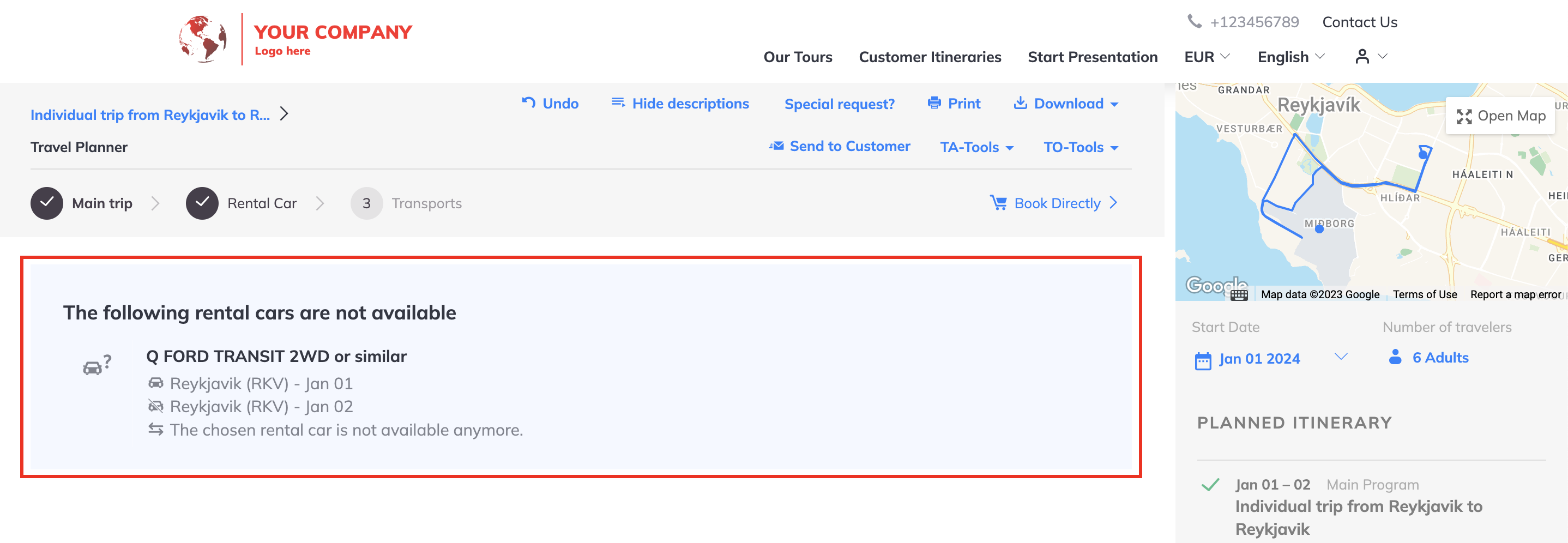
Task: Click Q FORD TRANSIT 2WD or similar heading
Action: pyautogui.click(x=276, y=356)
